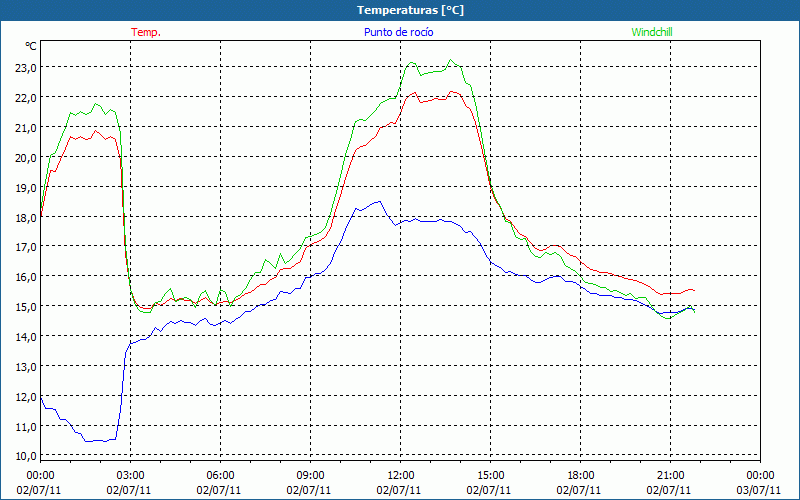Click the 03/07/11 date label

[759, 490]
